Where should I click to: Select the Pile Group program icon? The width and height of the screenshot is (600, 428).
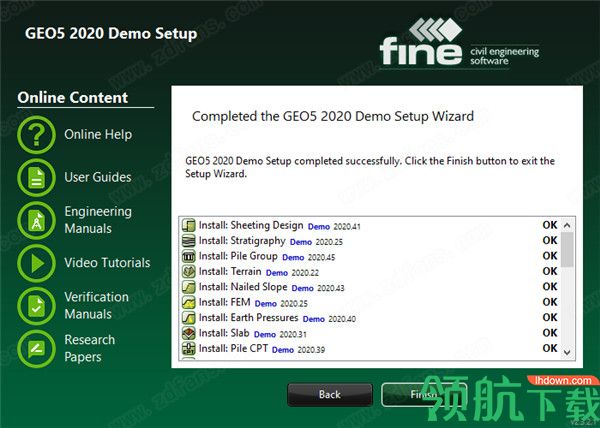click(x=189, y=256)
